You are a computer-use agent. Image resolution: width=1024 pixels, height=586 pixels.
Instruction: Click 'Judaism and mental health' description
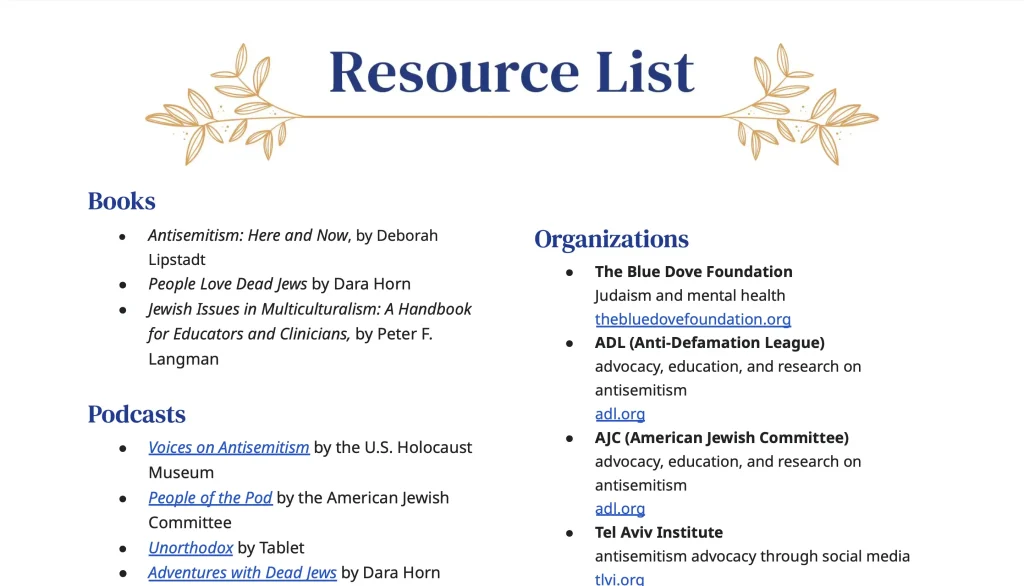coord(690,296)
